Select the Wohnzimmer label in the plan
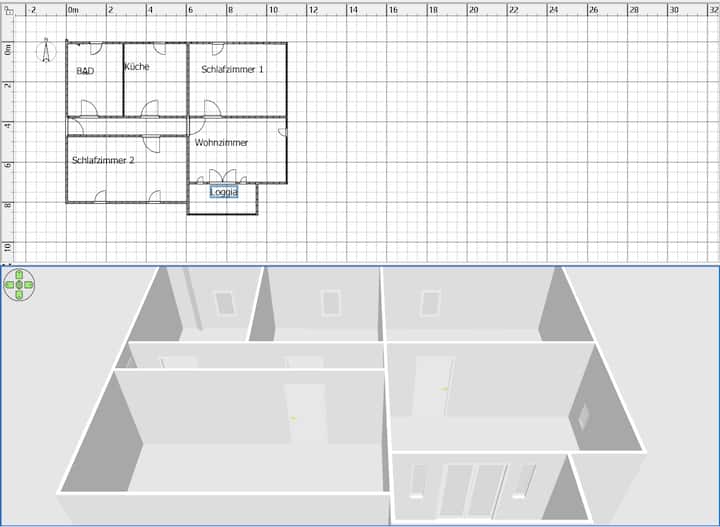This screenshot has height=527, width=720. (x=221, y=143)
